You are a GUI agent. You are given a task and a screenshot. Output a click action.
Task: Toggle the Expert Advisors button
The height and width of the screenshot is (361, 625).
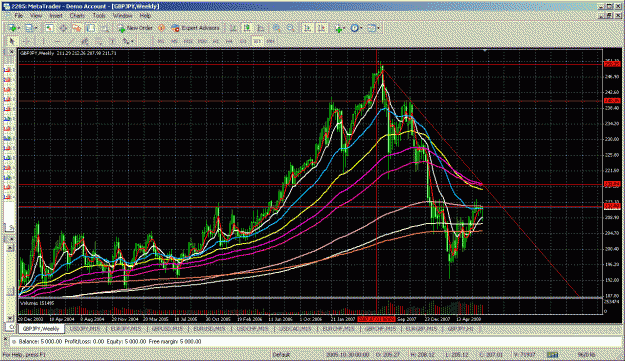[195, 28]
